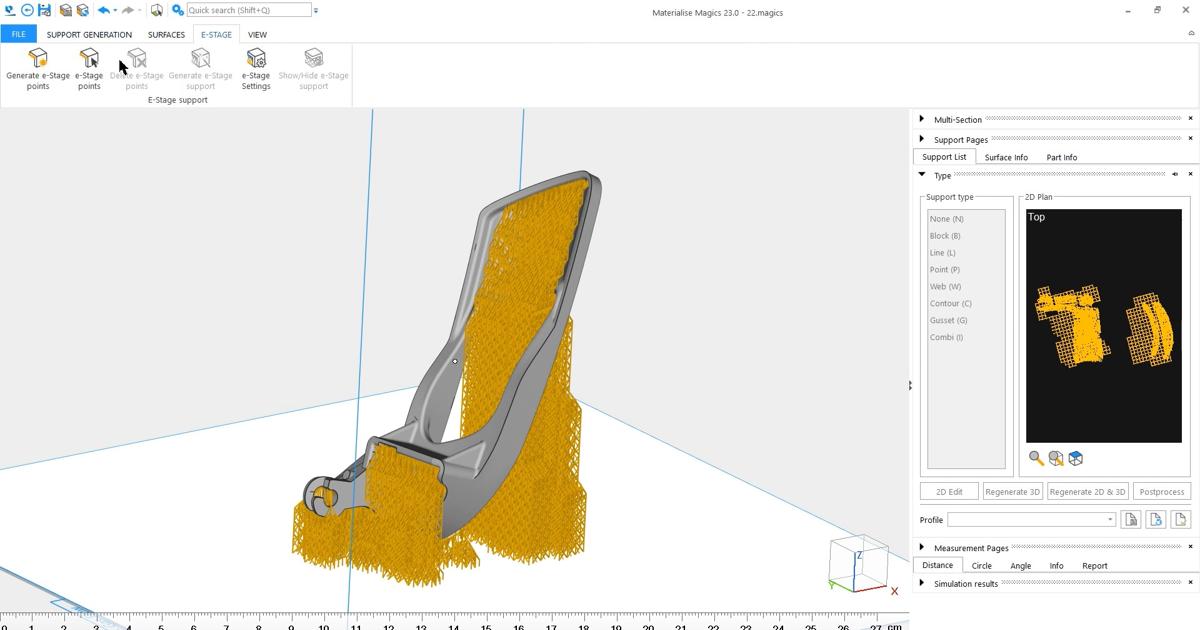1200x630 pixels.
Task: Select the Generate e-Stage points tool
Action: click(38, 68)
